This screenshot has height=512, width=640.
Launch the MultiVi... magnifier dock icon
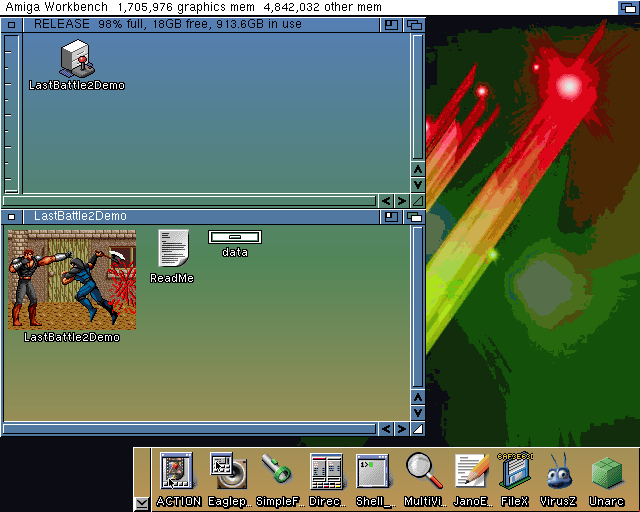coord(424,470)
